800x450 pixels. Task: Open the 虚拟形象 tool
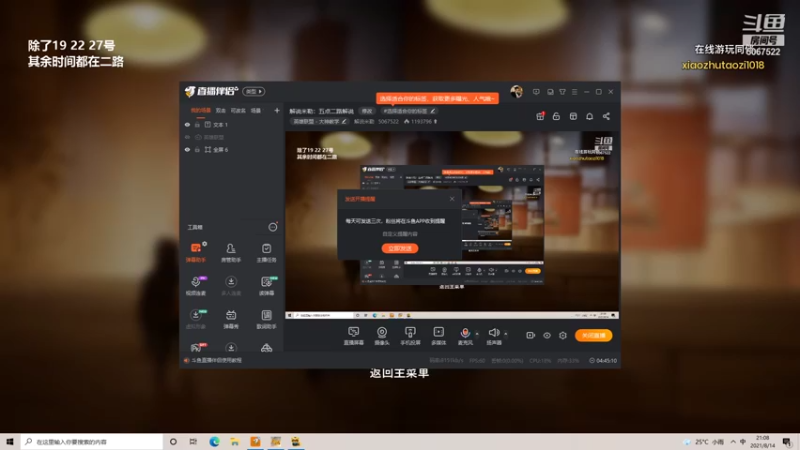tap(196, 319)
